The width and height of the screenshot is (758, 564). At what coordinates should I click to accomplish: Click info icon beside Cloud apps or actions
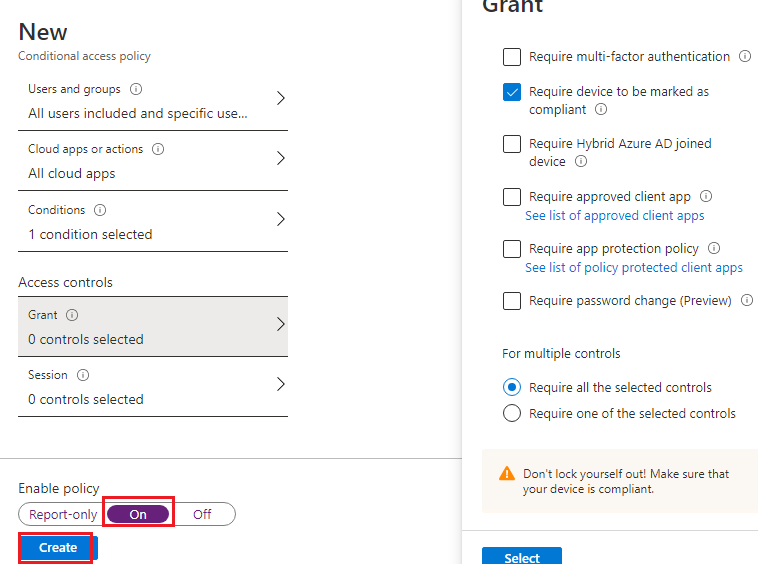pos(158,149)
